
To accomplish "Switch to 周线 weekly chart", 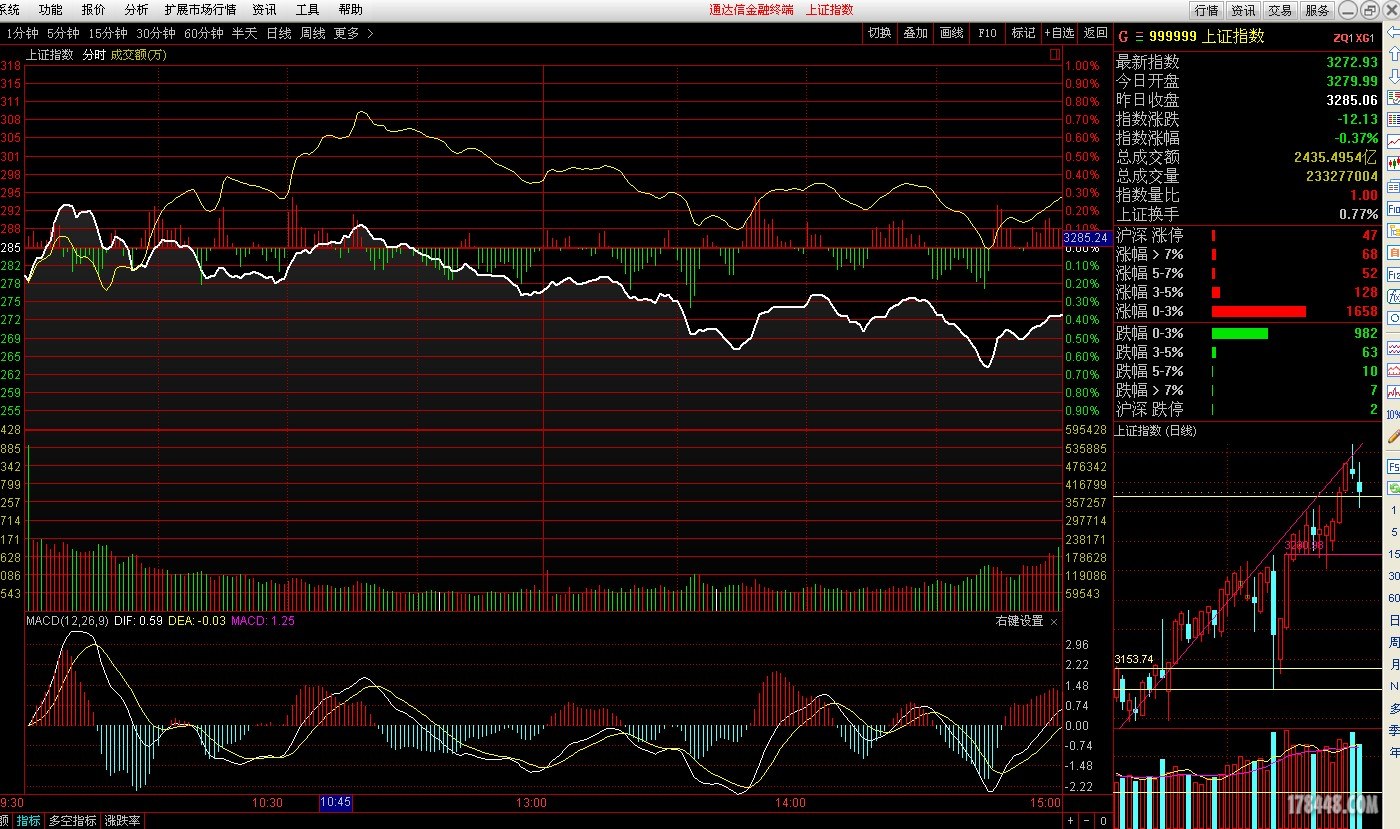I will (x=312, y=33).
